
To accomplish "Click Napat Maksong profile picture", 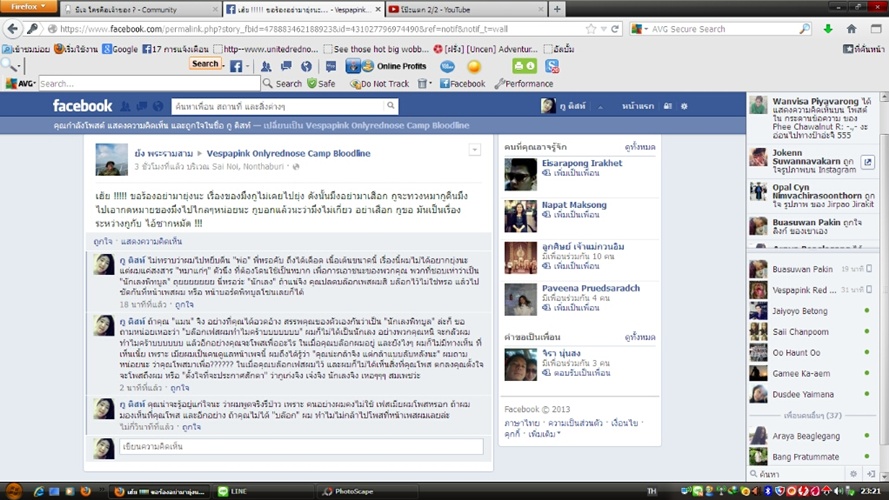I will click(x=520, y=217).
